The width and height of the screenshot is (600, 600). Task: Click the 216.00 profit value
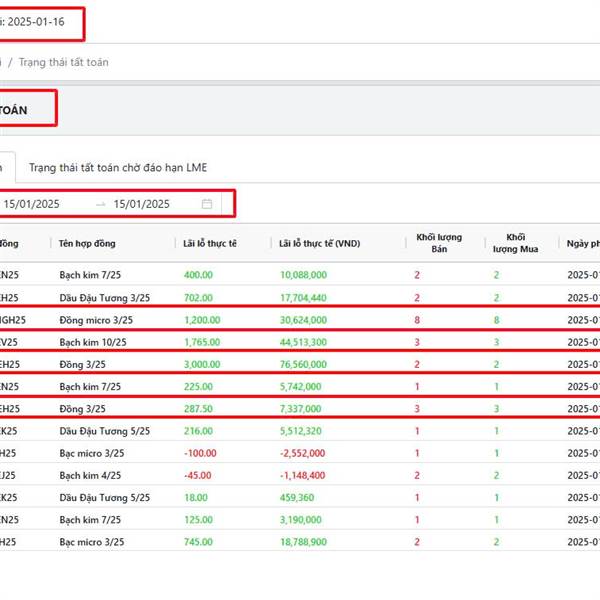tap(198, 431)
